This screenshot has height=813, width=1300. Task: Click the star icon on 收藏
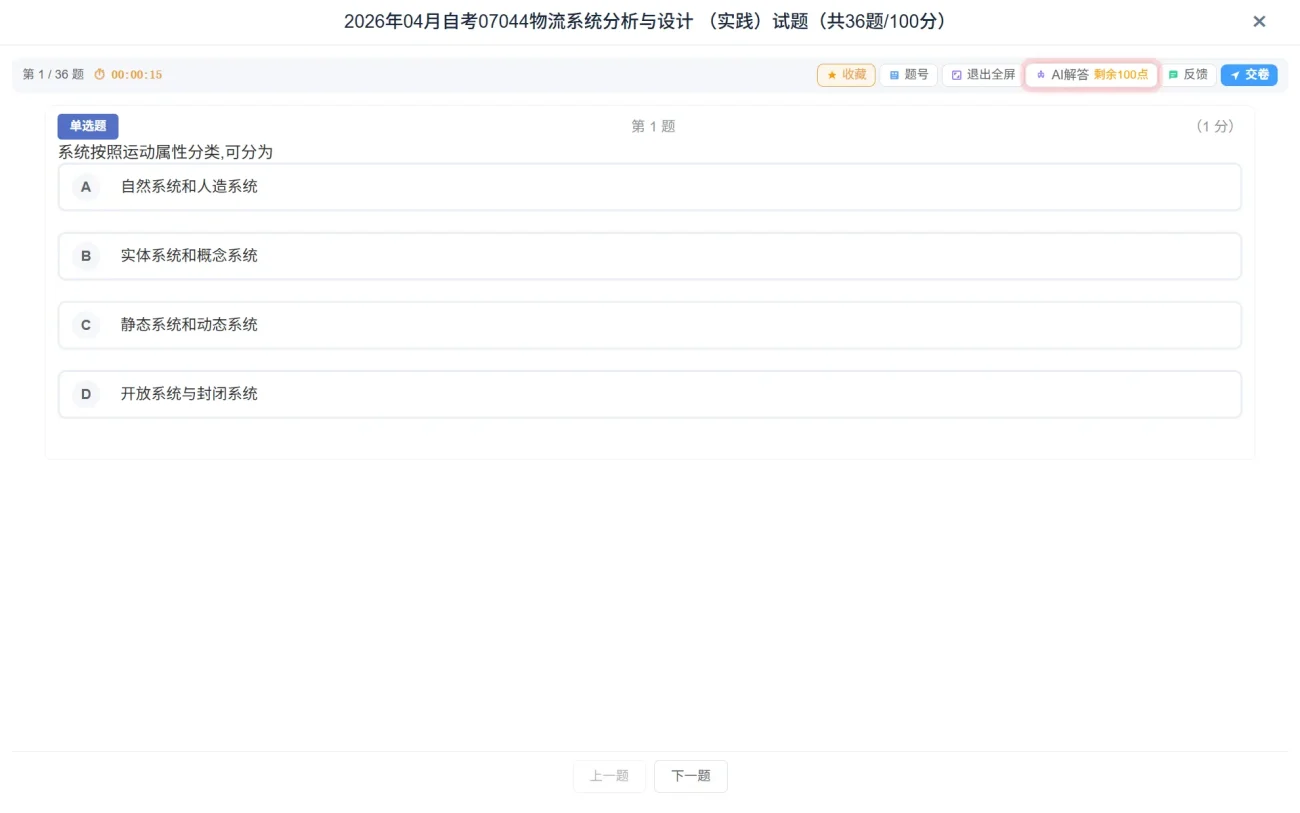point(831,75)
